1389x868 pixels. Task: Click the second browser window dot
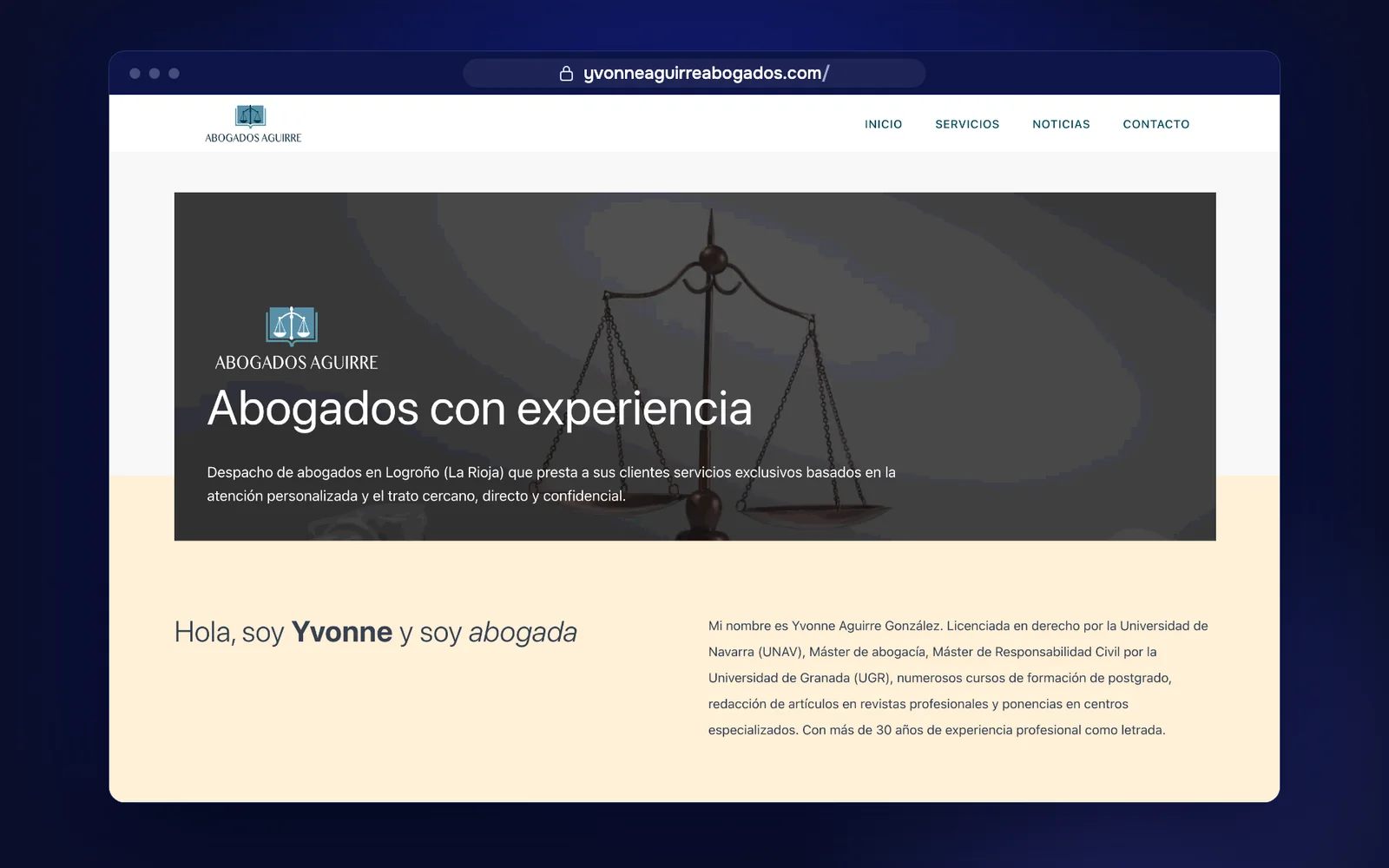click(x=155, y=74)
